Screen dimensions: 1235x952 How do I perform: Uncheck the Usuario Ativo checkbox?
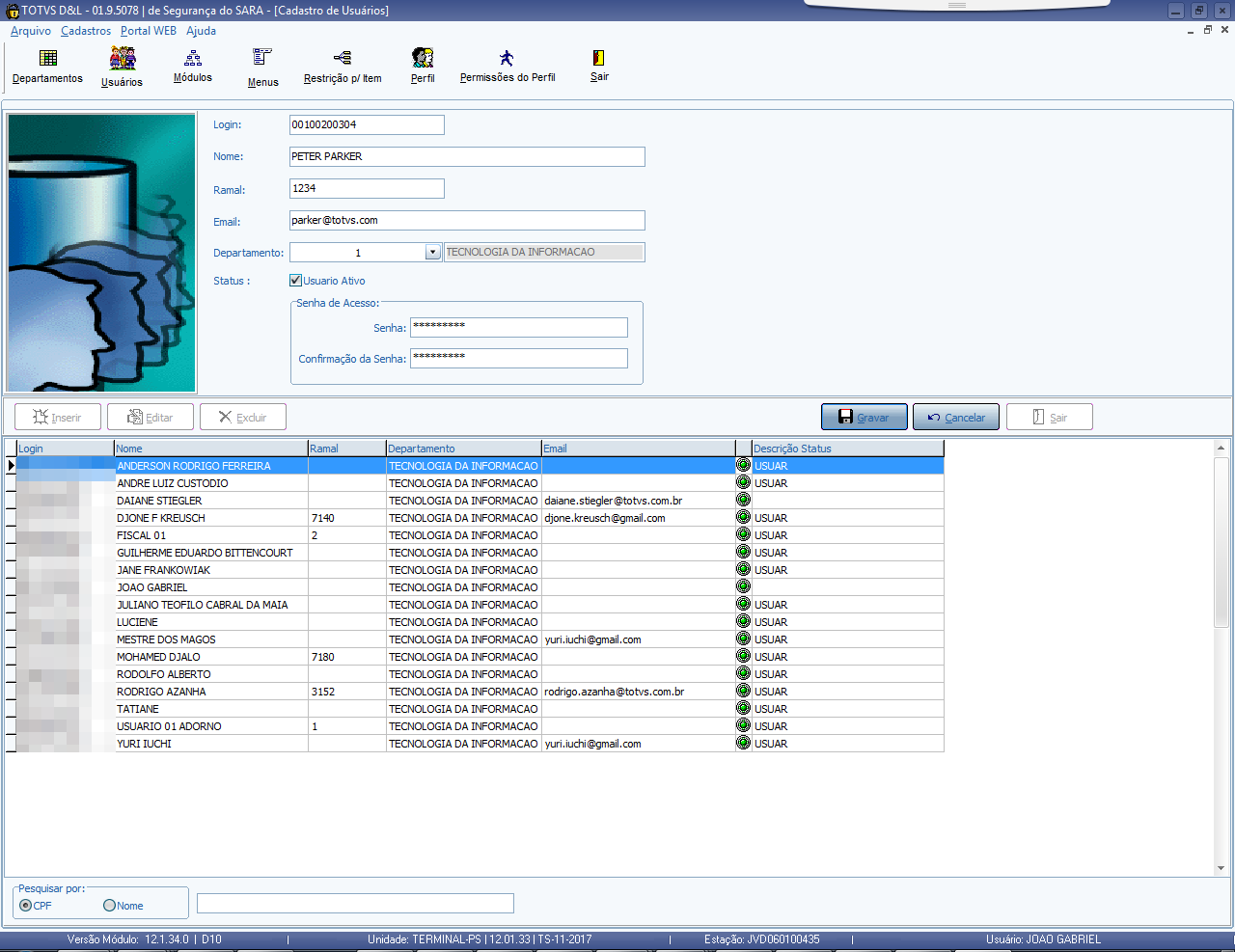tap(296, 281)
